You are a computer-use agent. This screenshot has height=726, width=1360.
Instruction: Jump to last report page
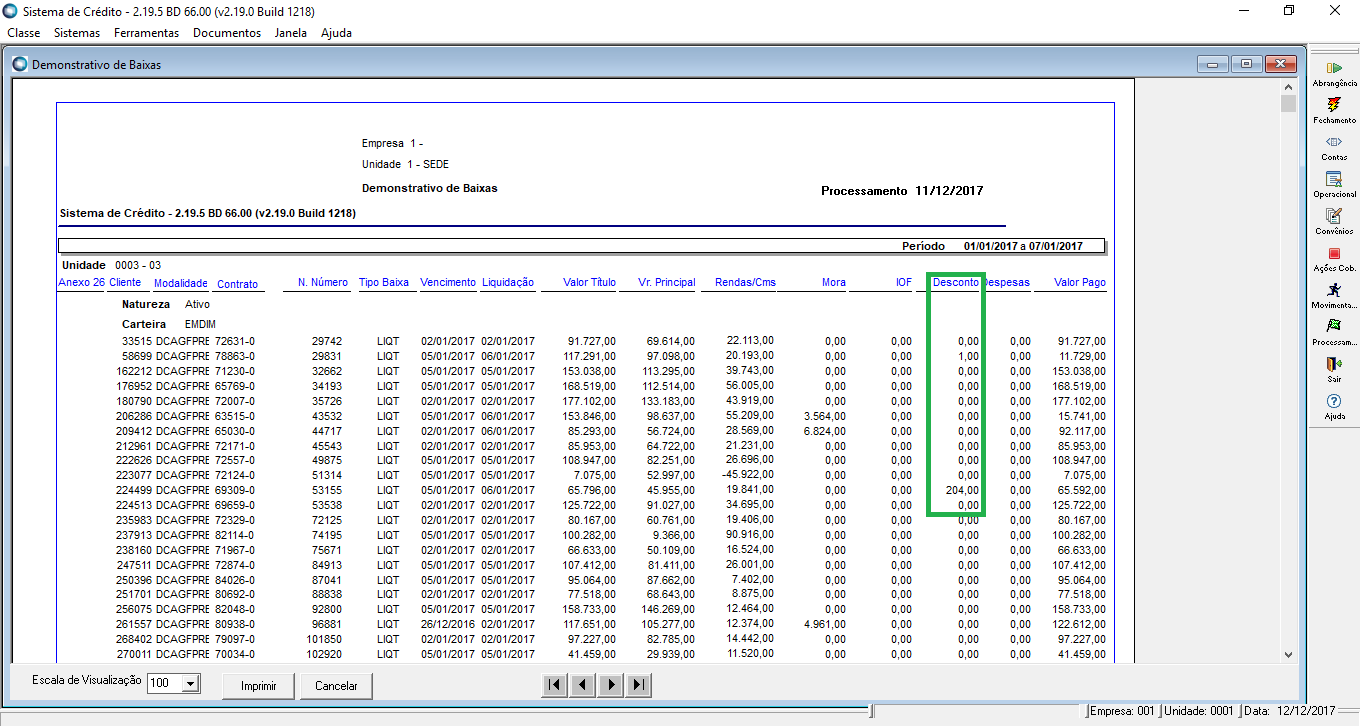click(638, 685)
